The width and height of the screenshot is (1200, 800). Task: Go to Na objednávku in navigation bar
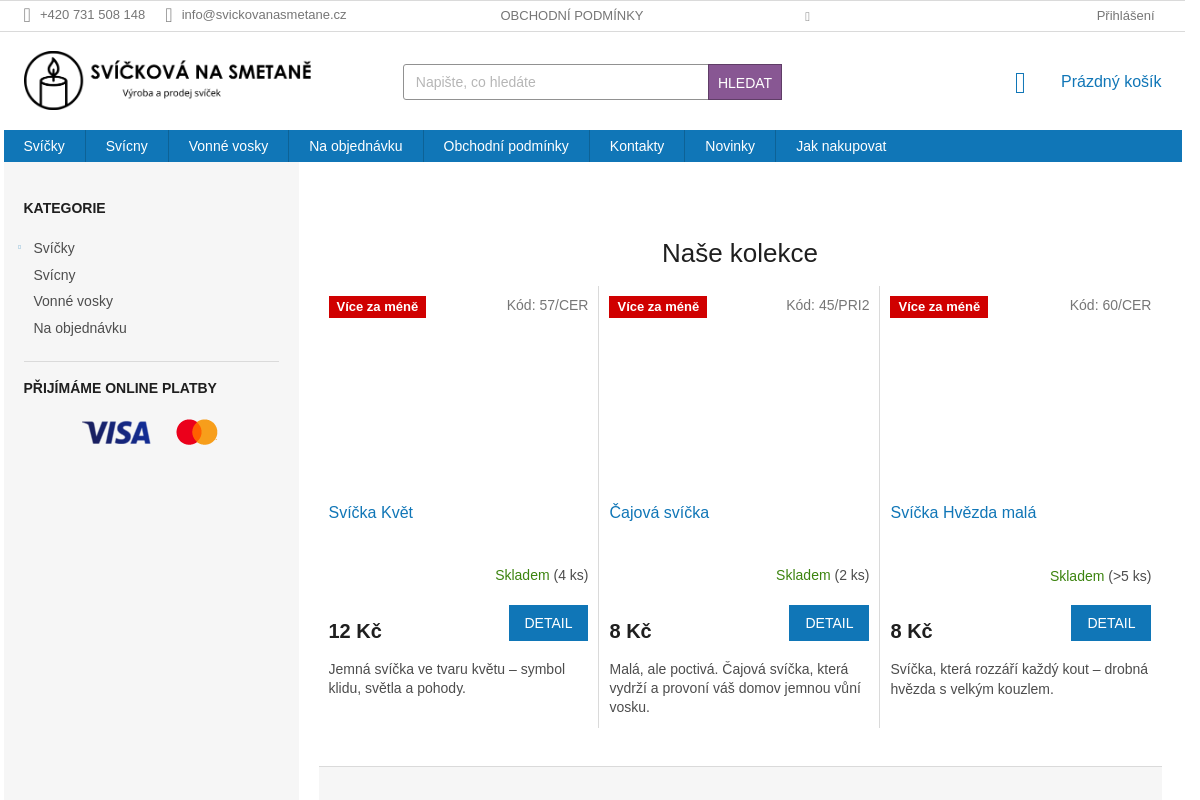pyautogui.click(x=356, y=146)
